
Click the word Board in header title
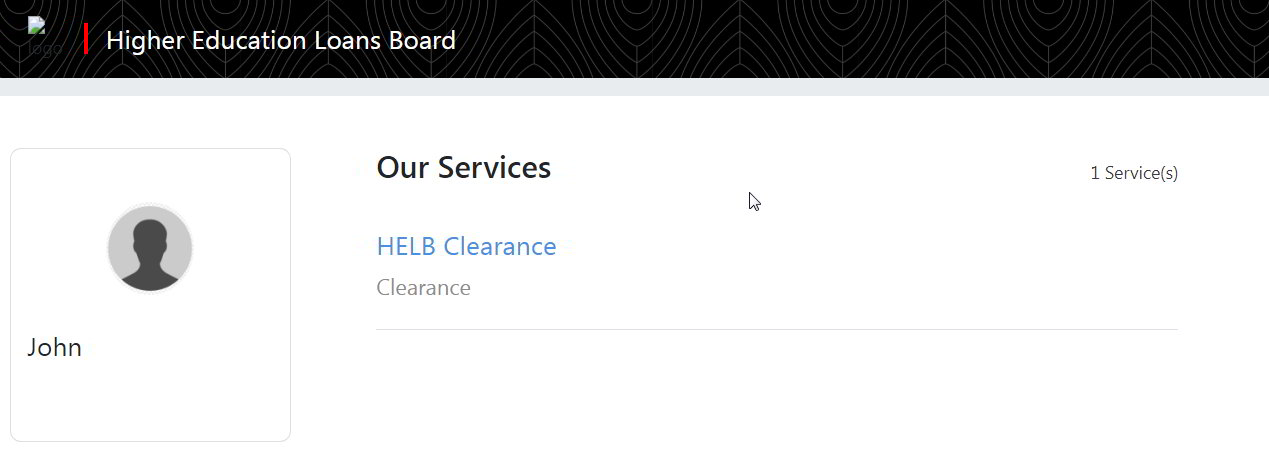coord(422,40)
